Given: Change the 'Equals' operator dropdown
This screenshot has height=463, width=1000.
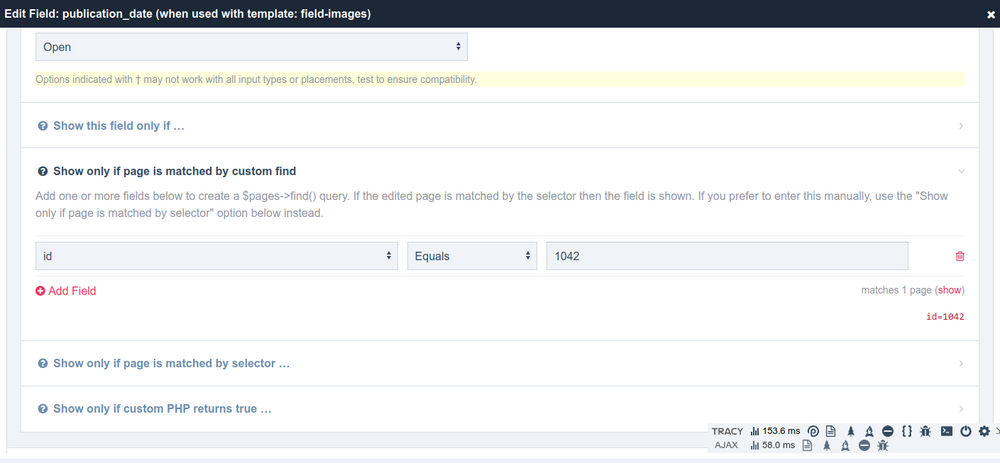Looking at the screenshot, I should (x=472, y=256).
